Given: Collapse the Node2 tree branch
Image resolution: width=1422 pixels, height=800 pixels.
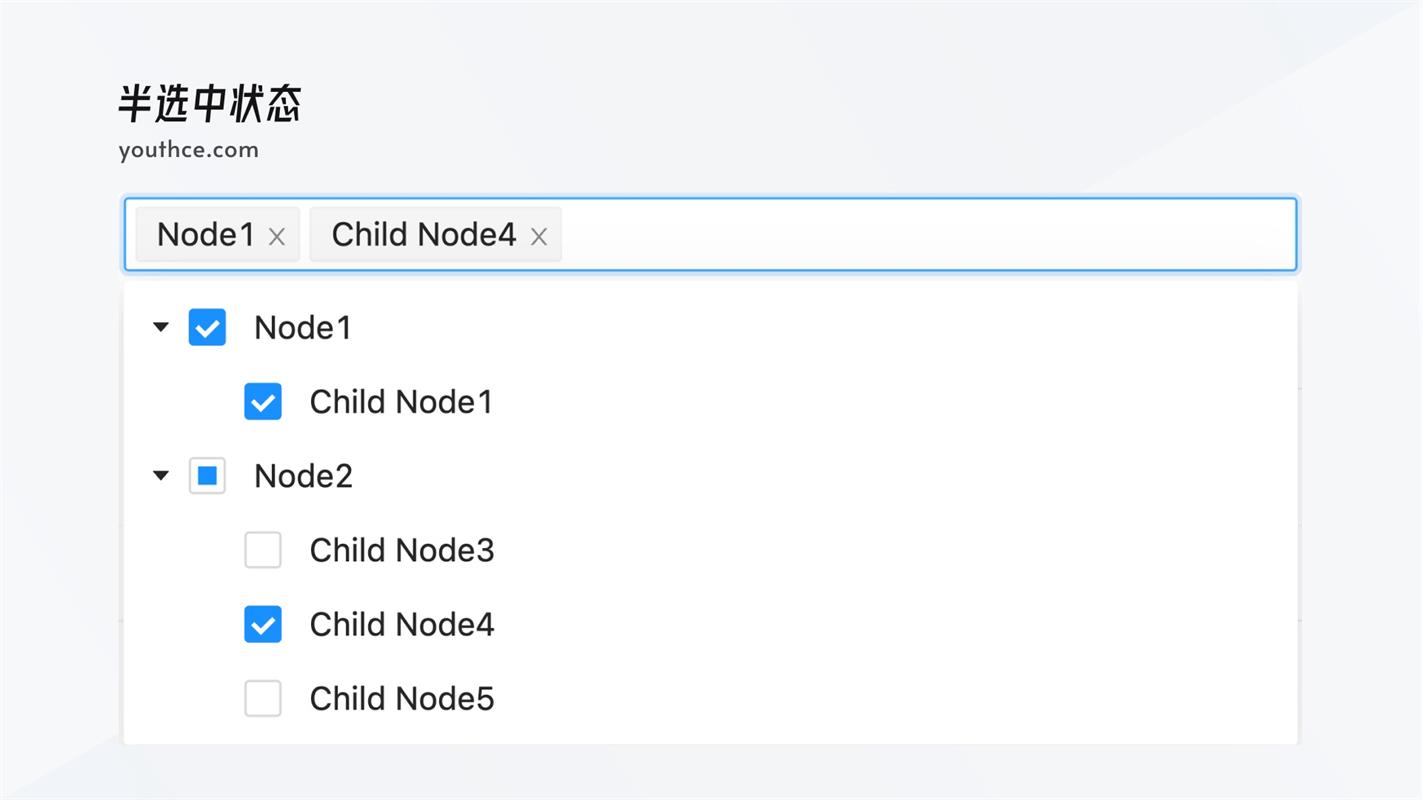Looking at the screenshot, I should (x=161, y=475).
